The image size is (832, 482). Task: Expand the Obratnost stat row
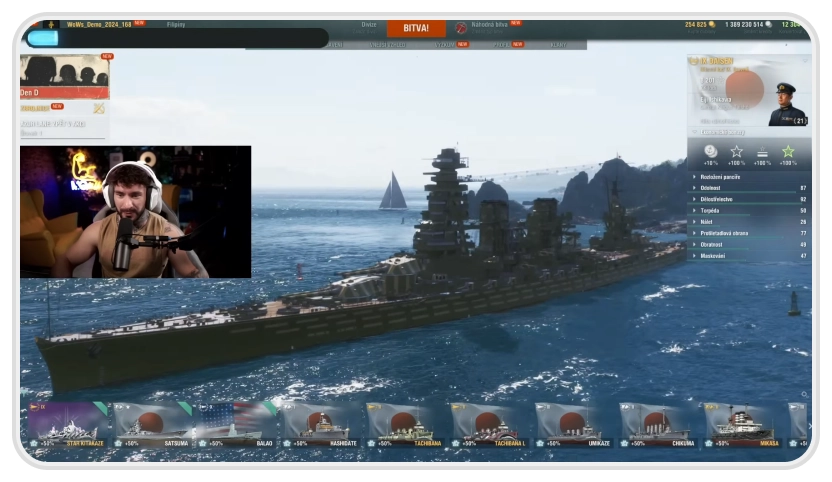[749, 245]
